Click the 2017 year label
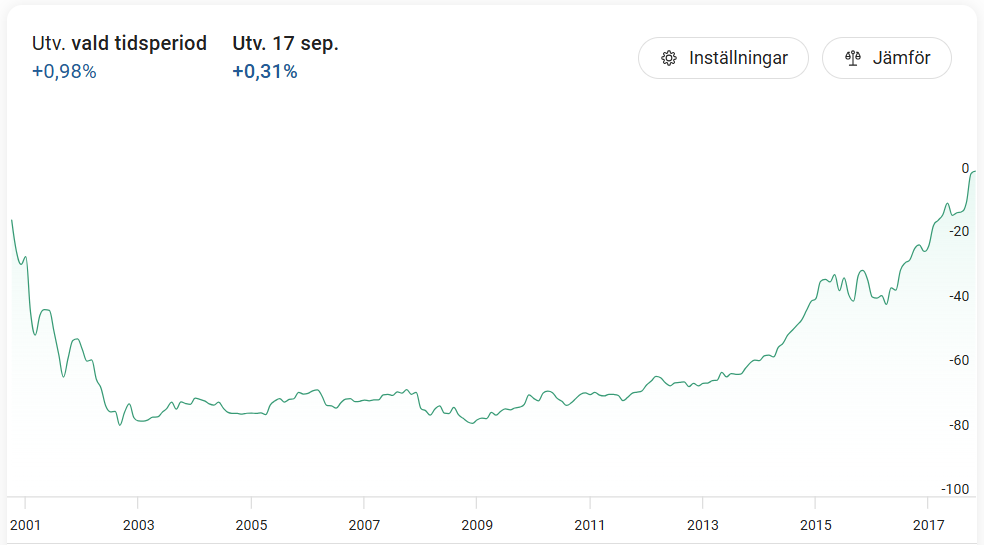The height and width of the screenshot is (545, 984). click(x=929, y=525)
